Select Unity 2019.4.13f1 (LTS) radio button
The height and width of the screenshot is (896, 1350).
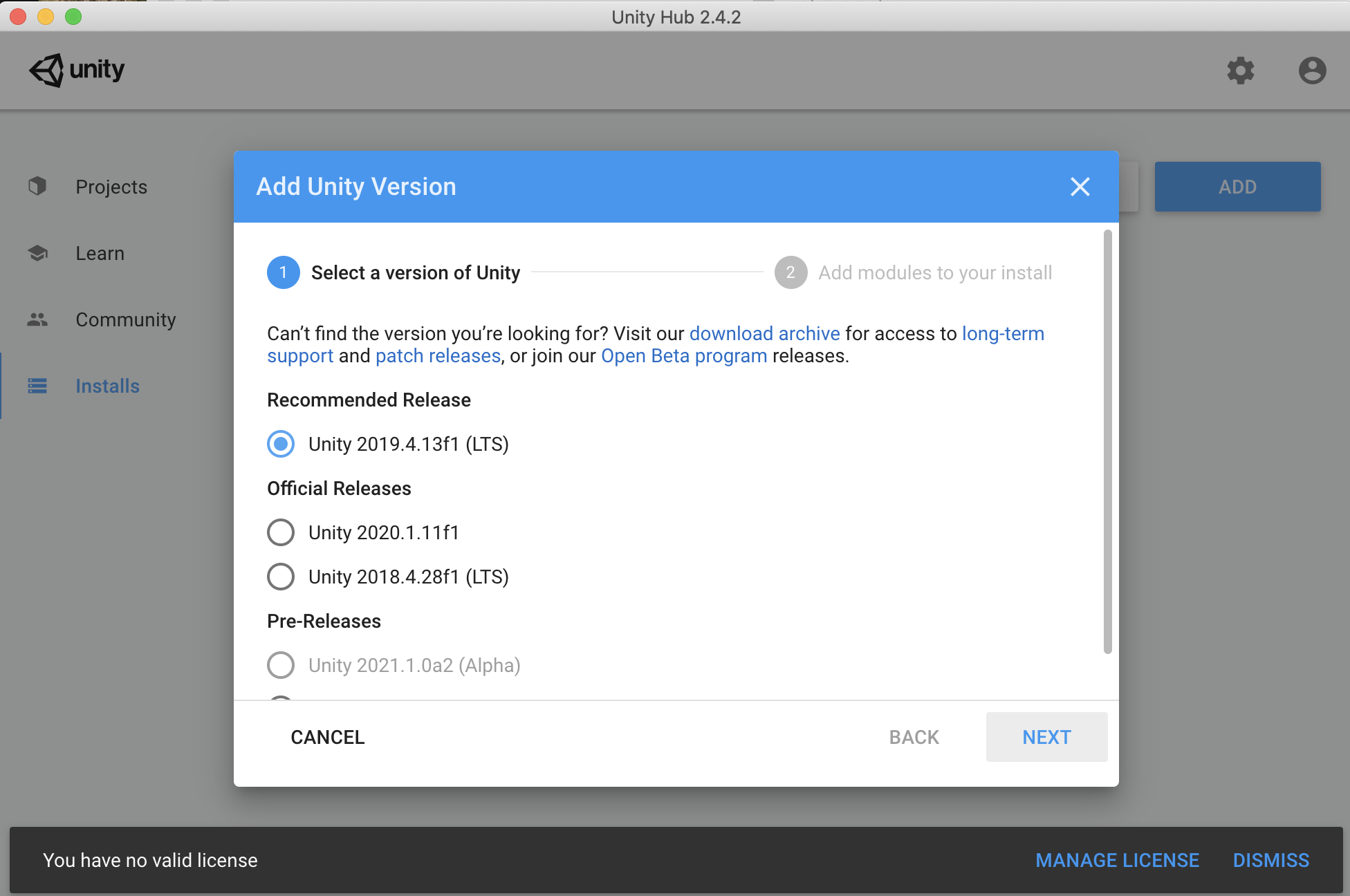(x=281, y=444)
